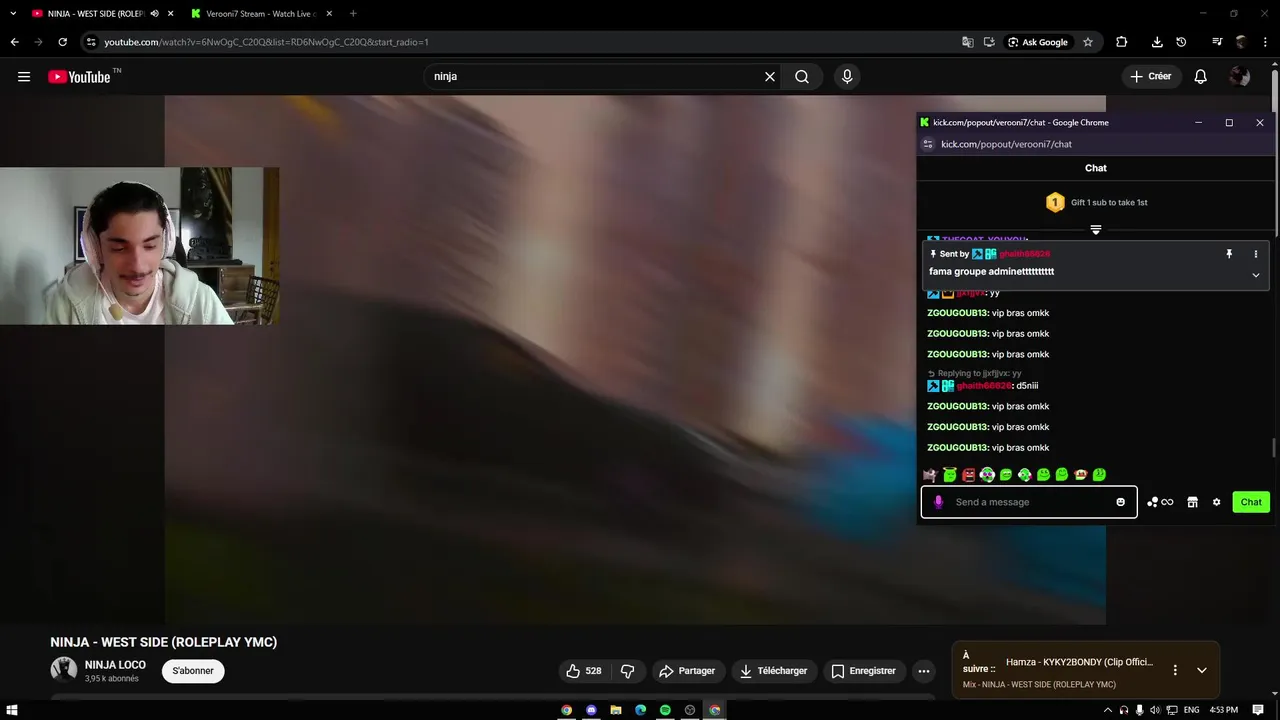
Task: Open Chrome three-dot menu
Action: (1265, 42)
